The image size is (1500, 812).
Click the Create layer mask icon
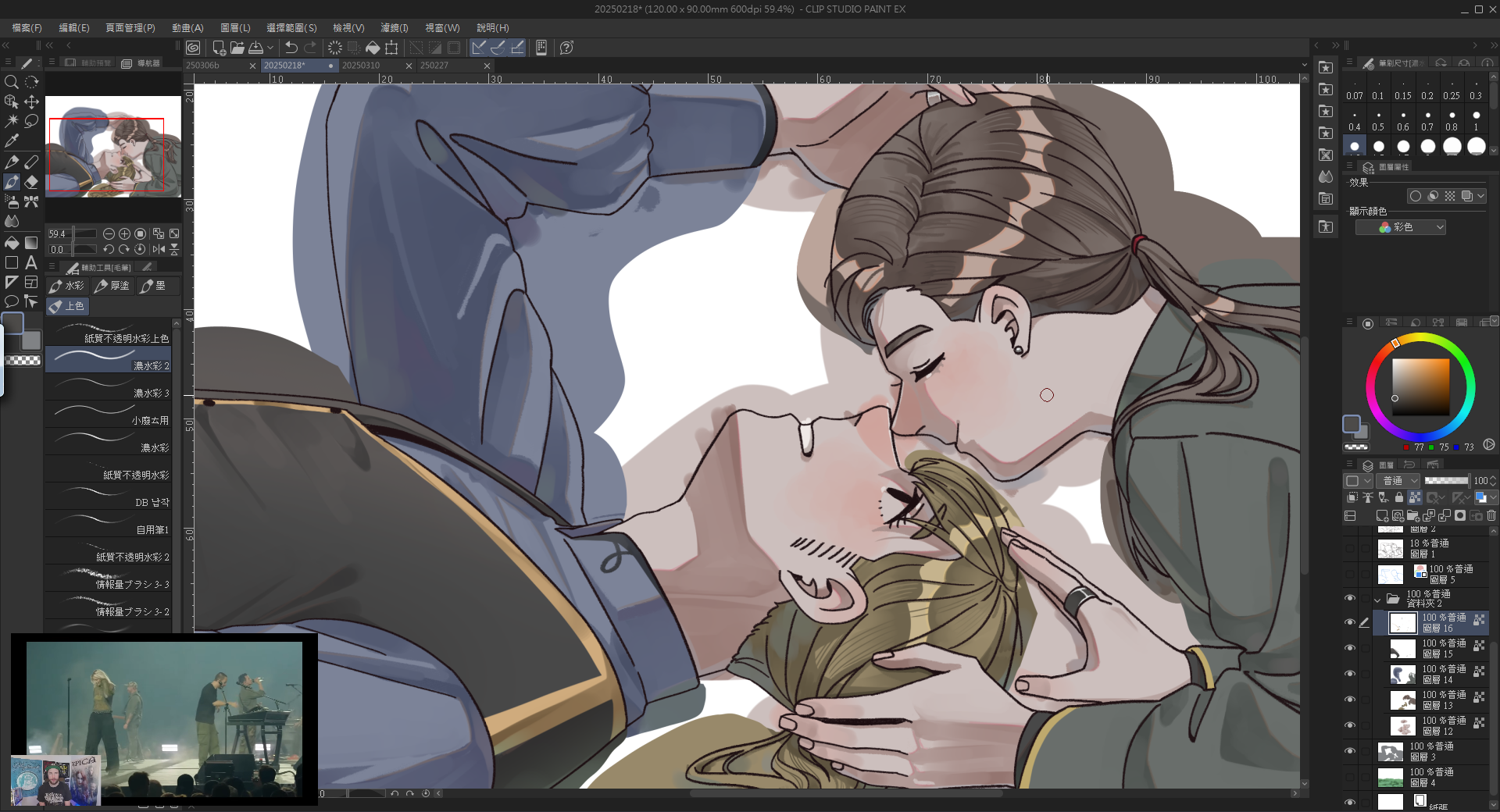(1460, 516)
